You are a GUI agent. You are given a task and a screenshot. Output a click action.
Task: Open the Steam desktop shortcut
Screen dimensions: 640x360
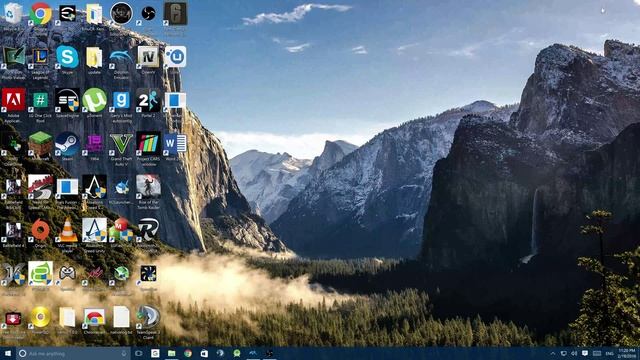pyautogui.click(x=67, y=144)
